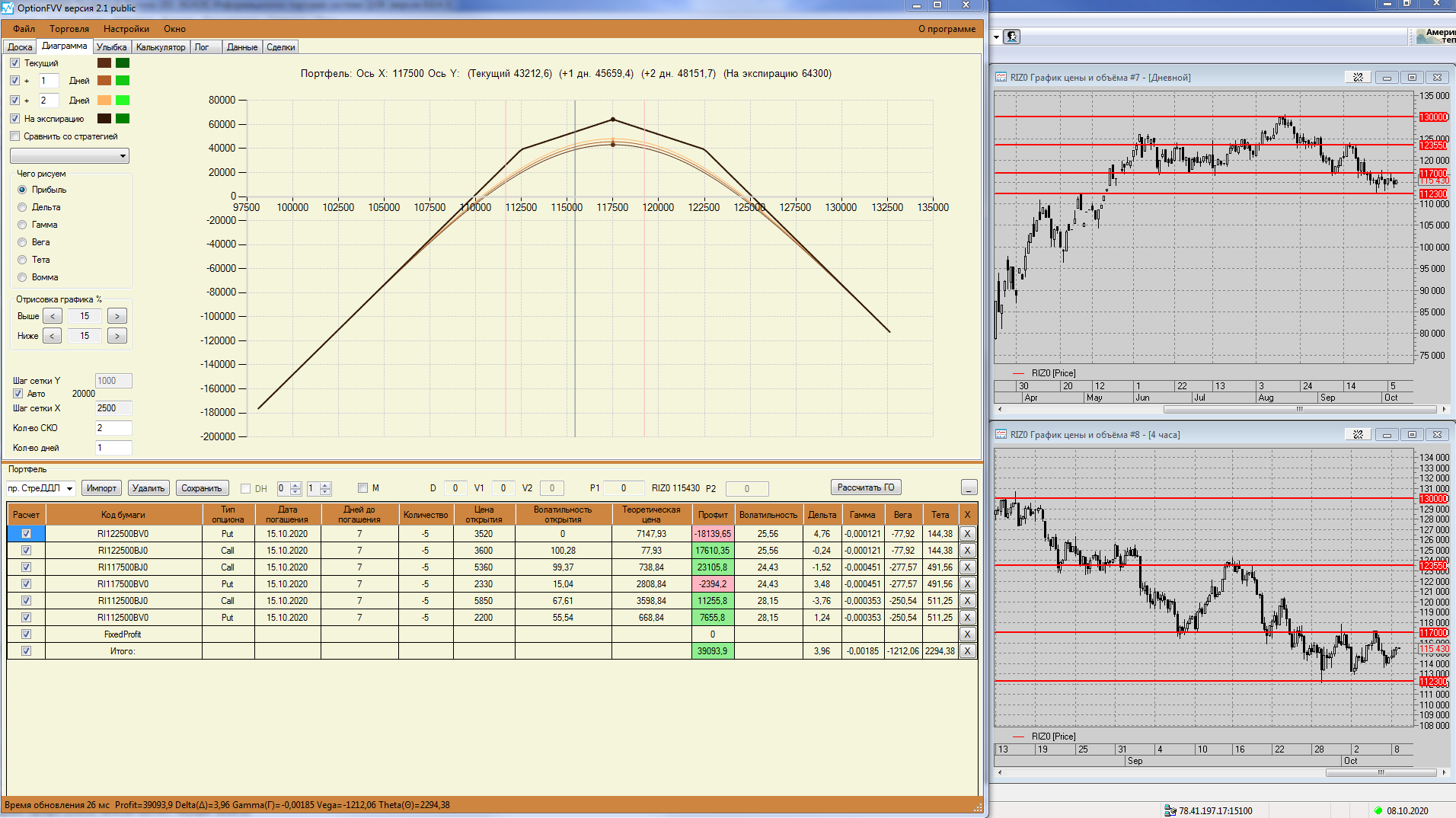Increase 'Ниже' chart trim with right arrow
Image resolution: width=1456 pixels, height=818 pixels.
coord(117,335)
